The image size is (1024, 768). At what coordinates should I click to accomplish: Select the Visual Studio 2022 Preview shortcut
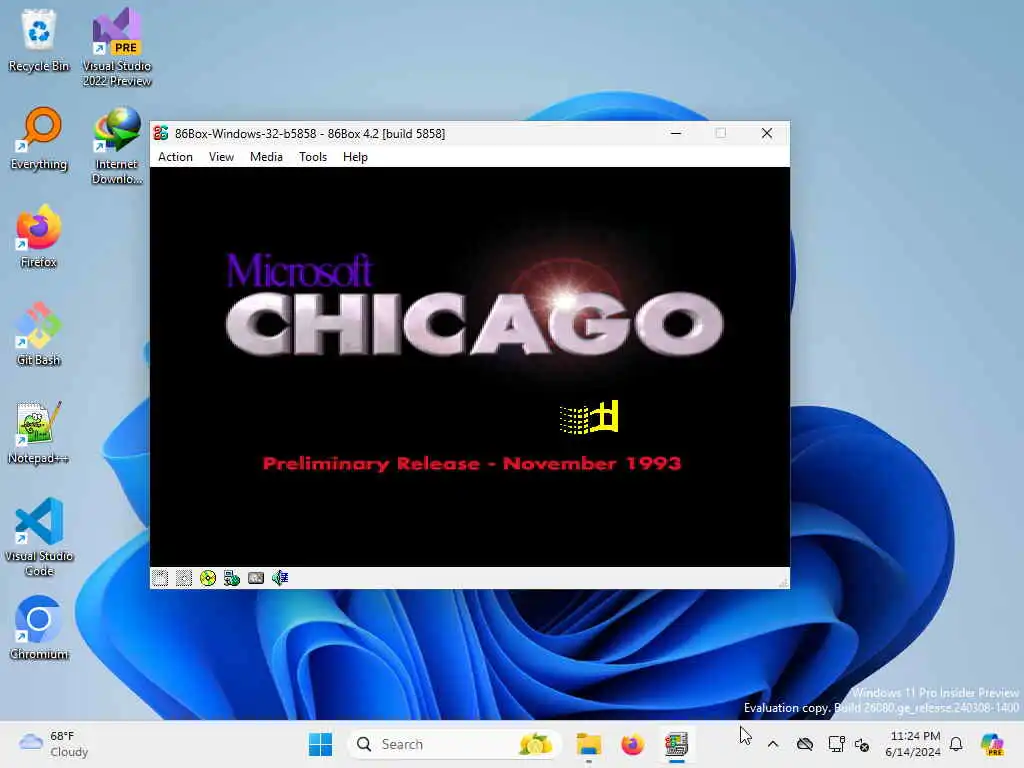(117, 47)
